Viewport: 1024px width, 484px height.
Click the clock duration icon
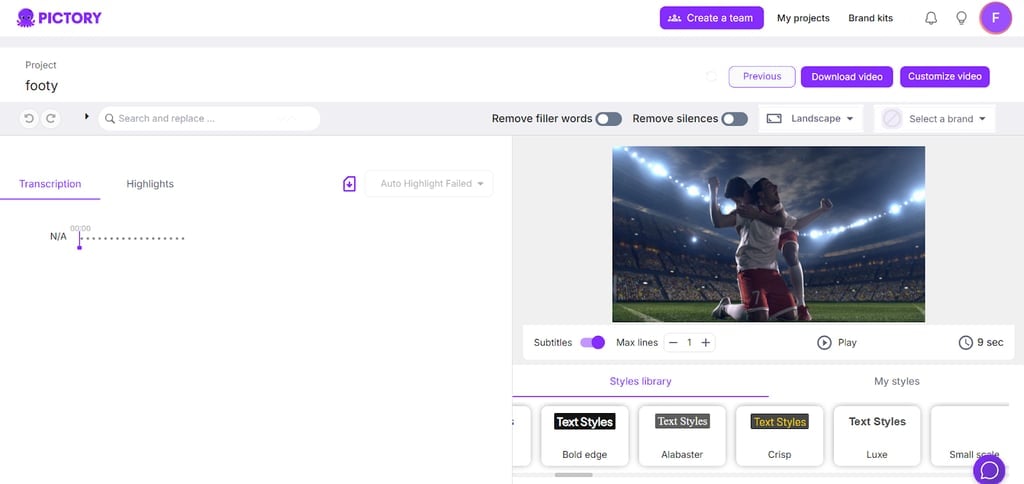click(966, 342)
